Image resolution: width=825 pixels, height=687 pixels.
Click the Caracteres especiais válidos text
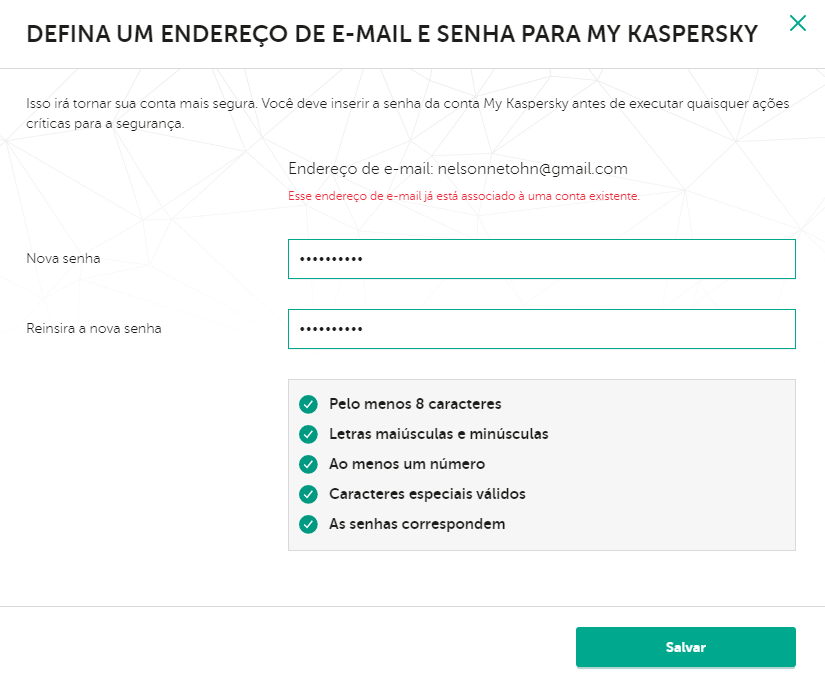click(x=427, y=494)
